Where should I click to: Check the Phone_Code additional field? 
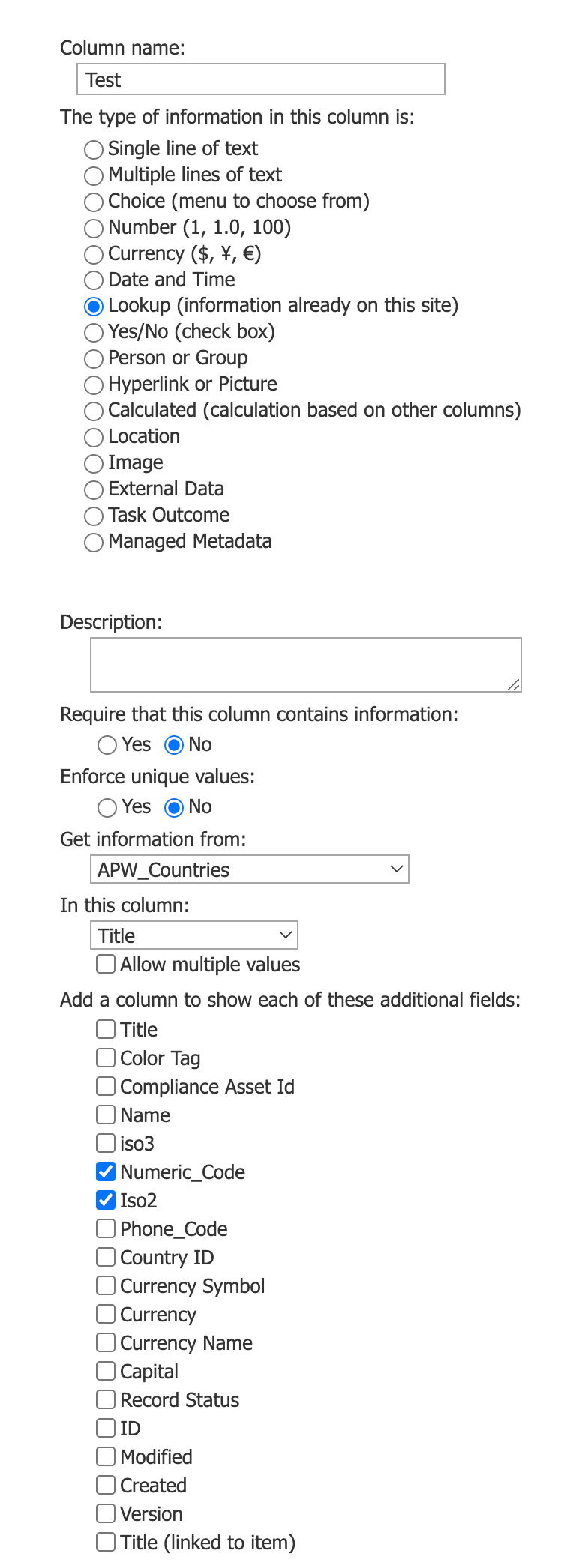click(105, 1228)
